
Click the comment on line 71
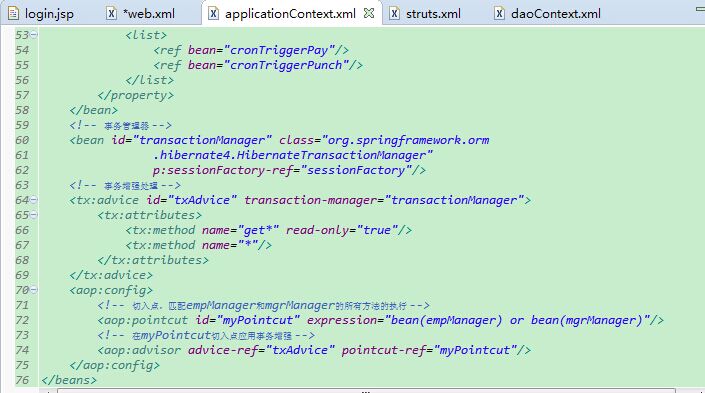pos(263,305)
